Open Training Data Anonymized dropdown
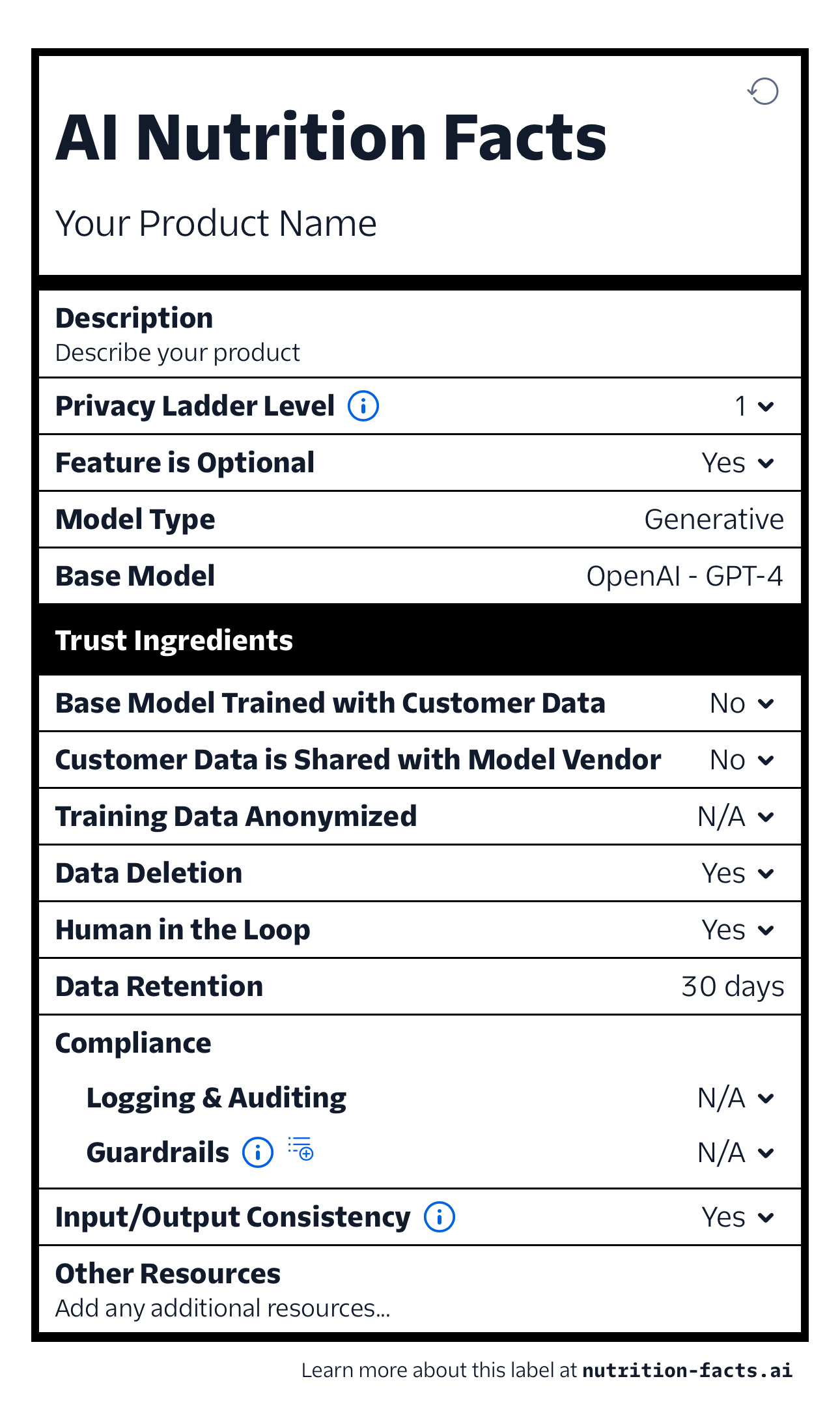The width and height of the screenshot is (840, 1409). (736, 816)
